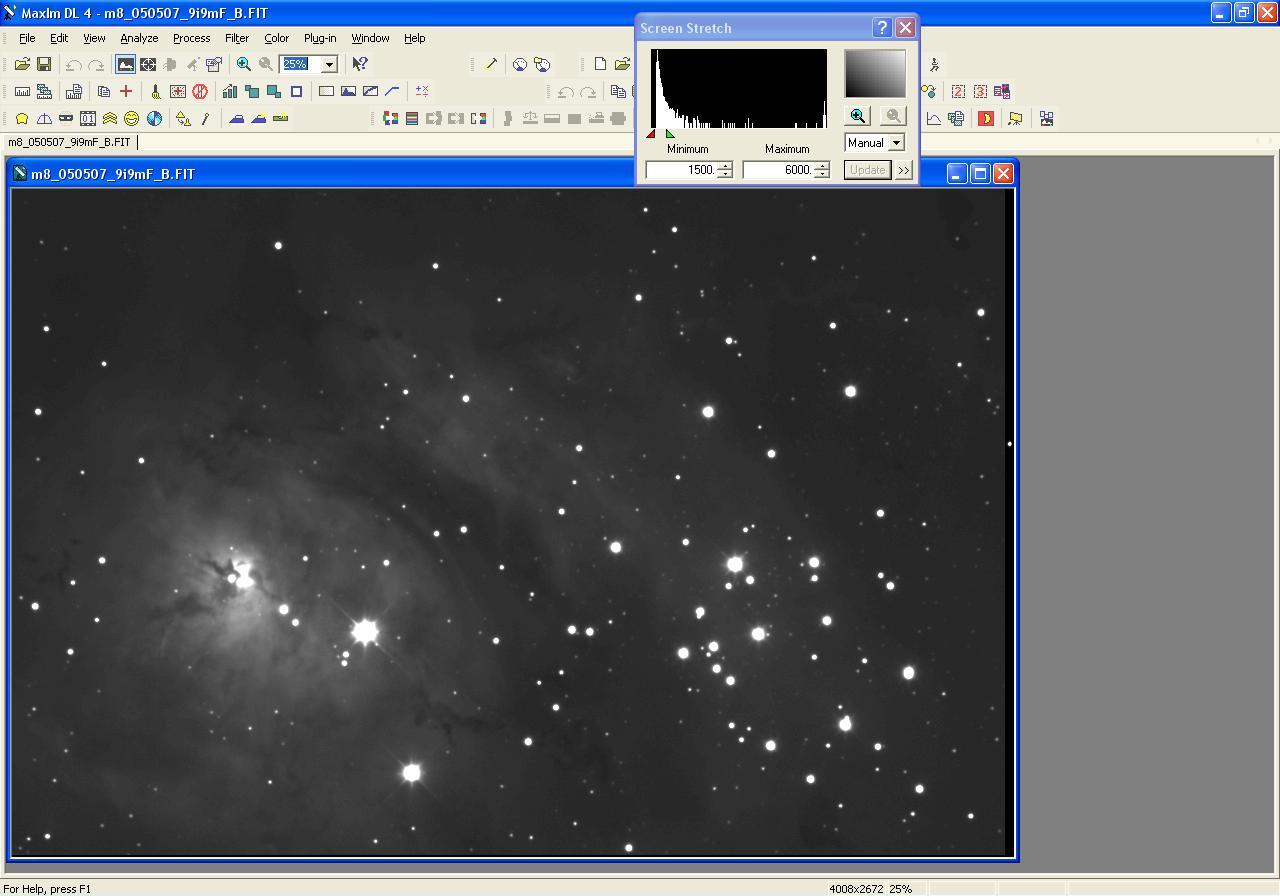Click the green maximum histogram marker
This screenshot has width=1280, height=896.
[670, 134]
